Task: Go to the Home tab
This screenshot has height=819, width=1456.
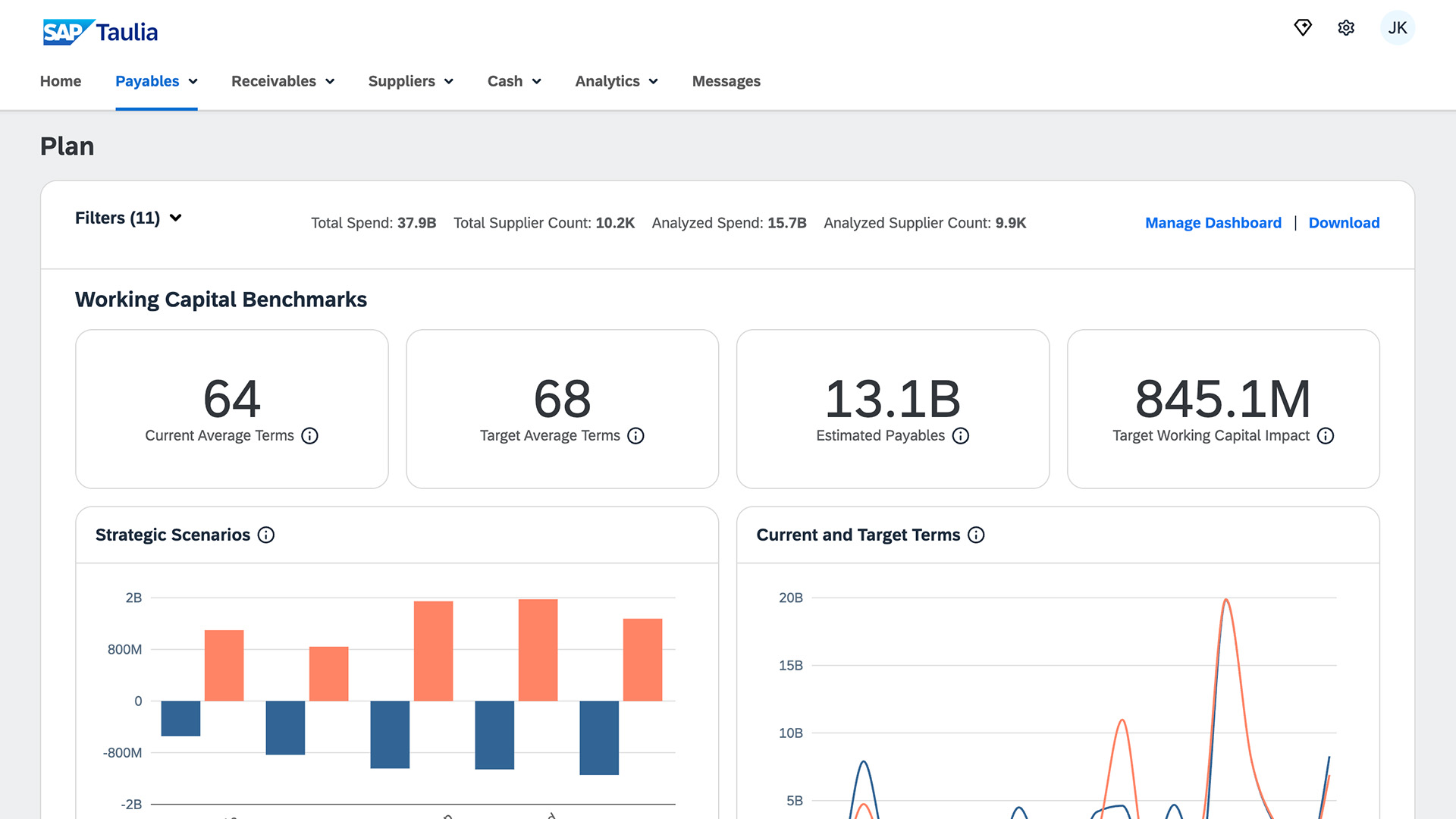Action: 61,81
